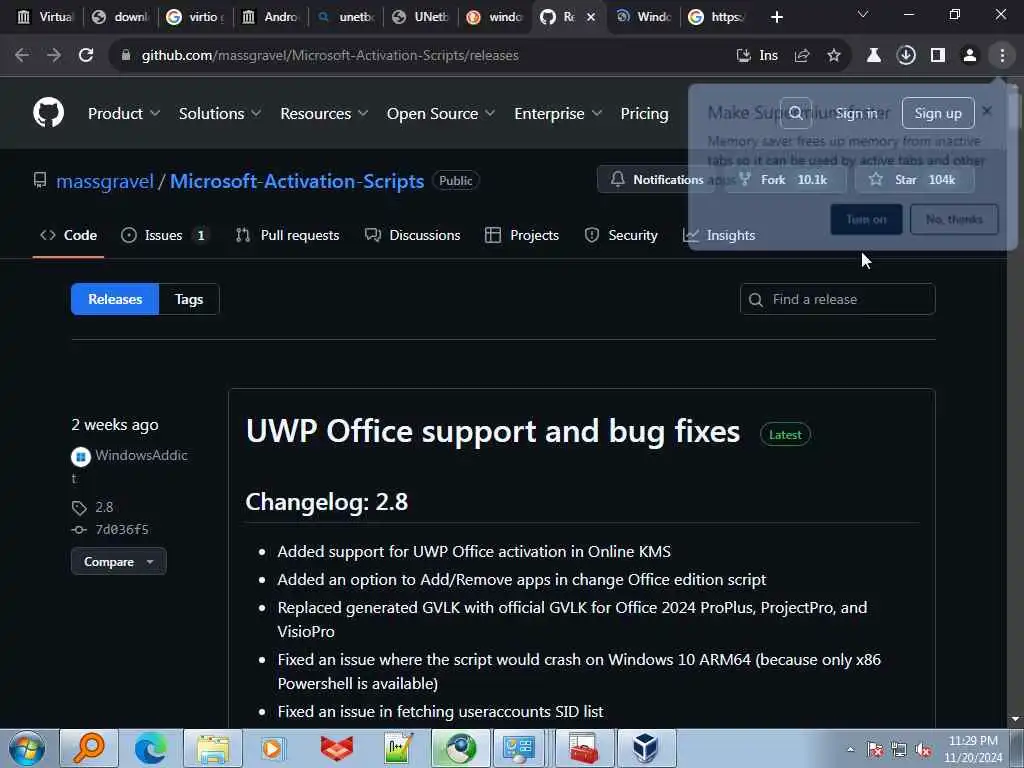Image resolution: width=1024 pixels, height=768 pixels.
Task: Toggle the browser side panel icon
Action: pos(938,56)
